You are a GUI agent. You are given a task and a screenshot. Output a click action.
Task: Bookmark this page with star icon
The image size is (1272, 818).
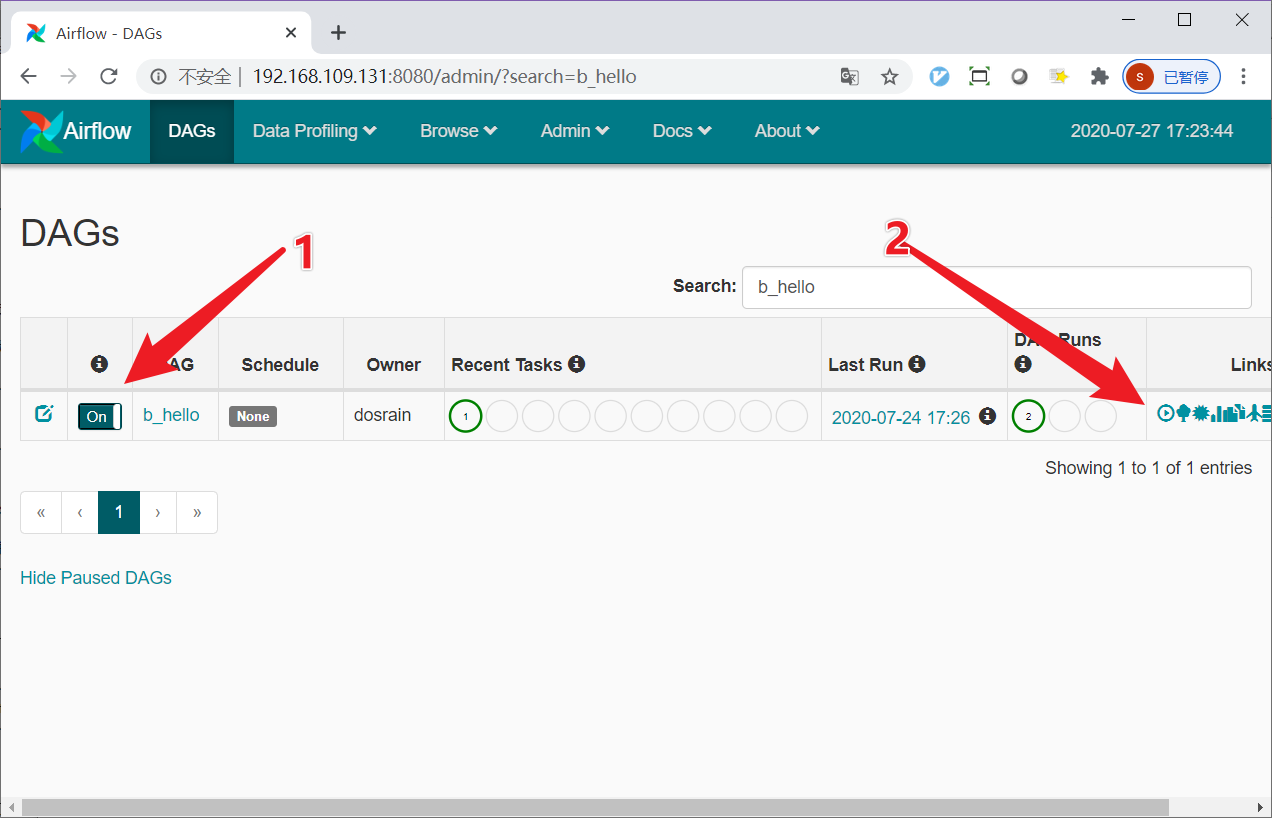click(x=889, y=77)
